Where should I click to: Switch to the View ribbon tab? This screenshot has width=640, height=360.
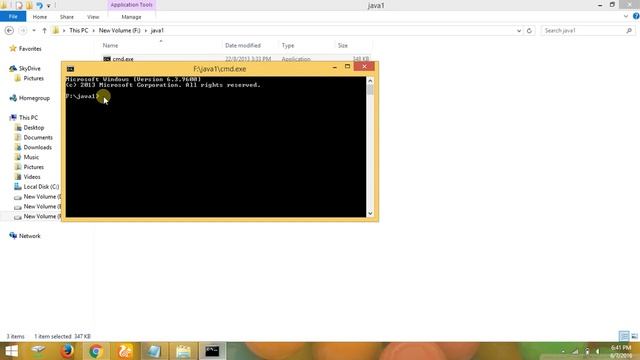click(x=93, y=17)
